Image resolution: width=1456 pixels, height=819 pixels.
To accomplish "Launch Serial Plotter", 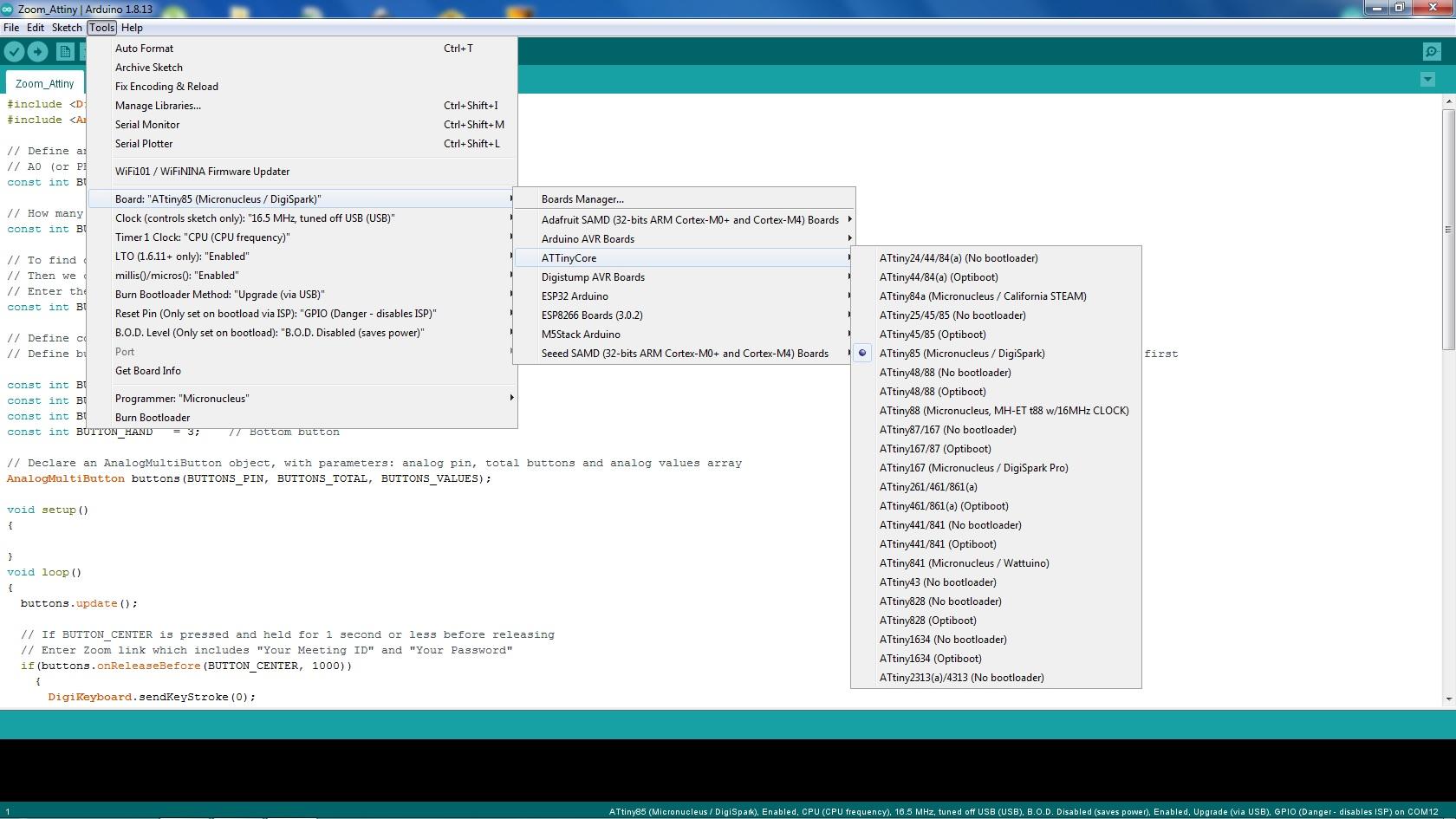I will click(x=302, y=144).
